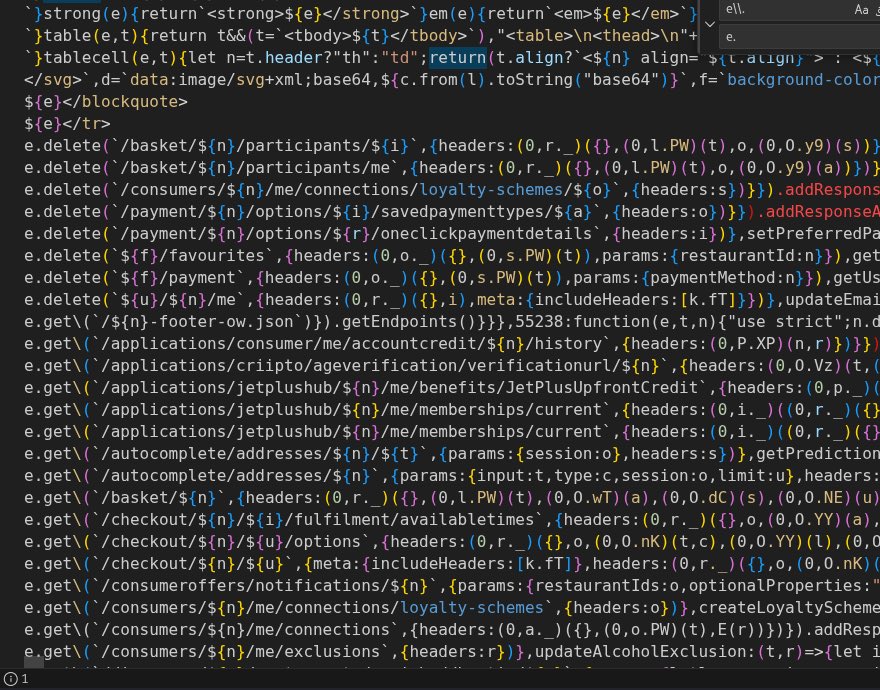
Task: Toggle Match Case in find widget
Action: tap(861, 10)
